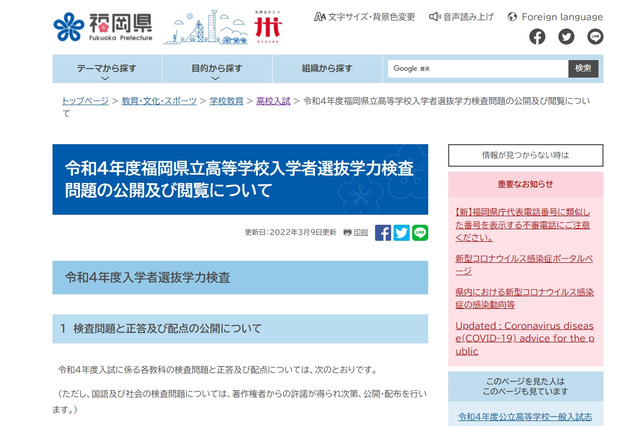Click the 検索 search button
Image resolution: width=640 pixels, height=426 pixels.
[583, 69]
